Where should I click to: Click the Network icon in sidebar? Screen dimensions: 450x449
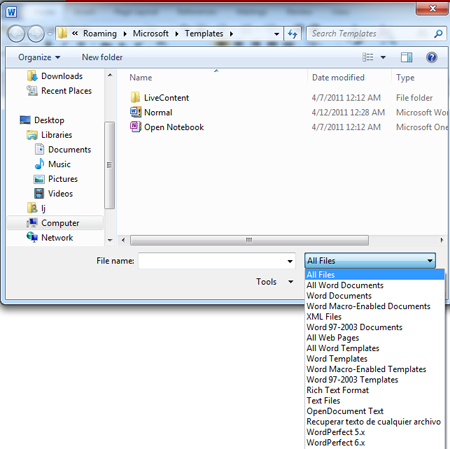pos(32,237)
